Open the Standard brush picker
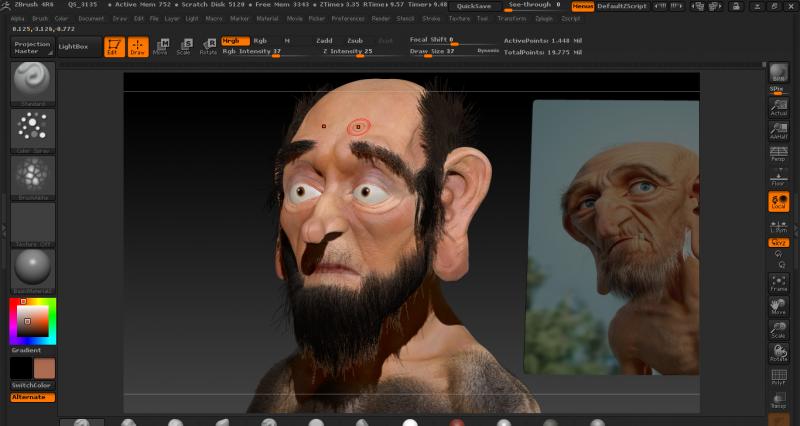The height and width of the screenshot is (426, 800). pos(33,84)
